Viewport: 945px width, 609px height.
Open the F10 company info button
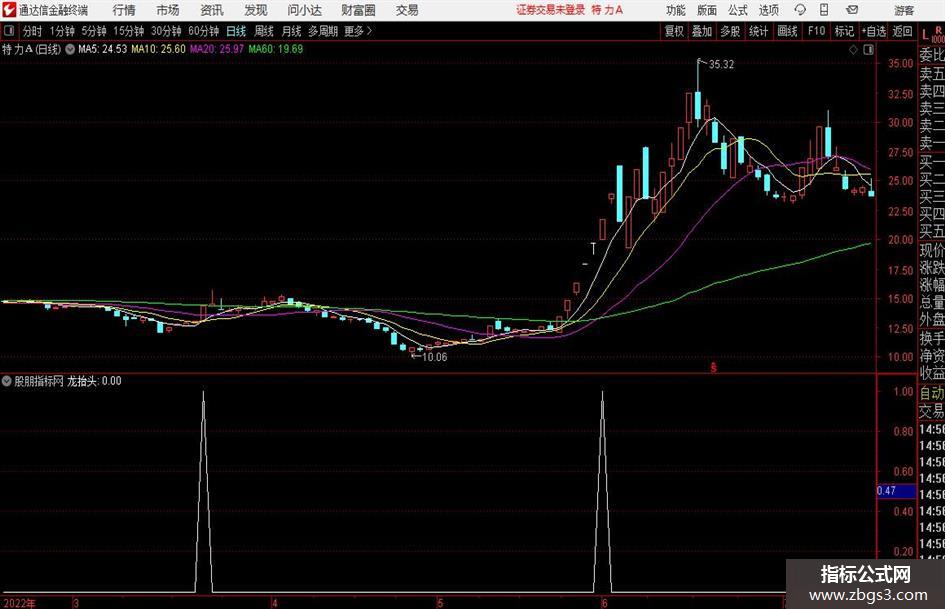[x=816, y=31]
